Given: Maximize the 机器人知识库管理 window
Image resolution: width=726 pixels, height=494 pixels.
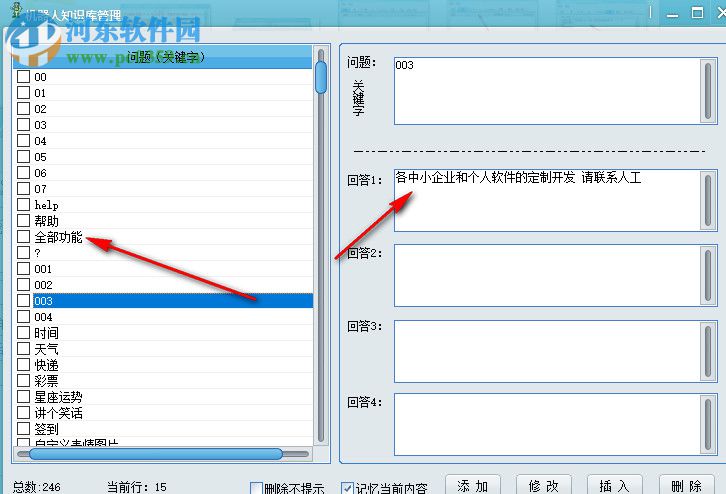Looking at the screenshot, I should pos(697,13).
